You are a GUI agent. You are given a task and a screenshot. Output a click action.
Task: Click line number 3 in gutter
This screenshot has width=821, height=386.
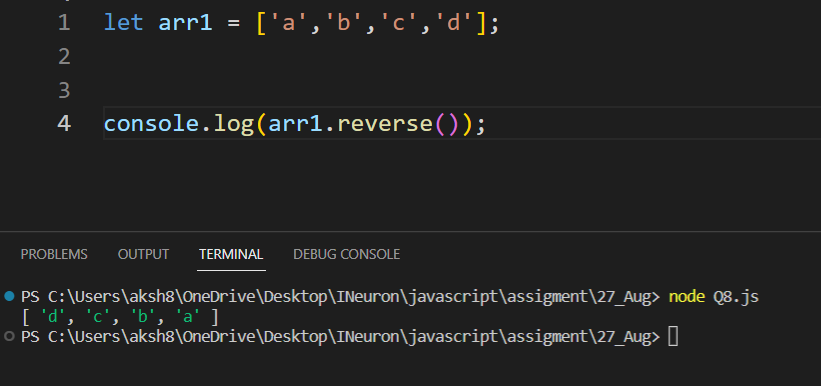click(x=64, y=90)
